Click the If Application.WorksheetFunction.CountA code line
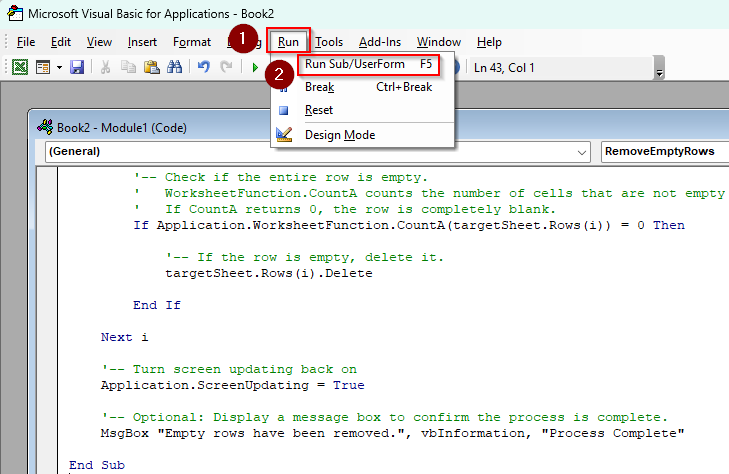This screenshot has width=729, height=474. 409,225
